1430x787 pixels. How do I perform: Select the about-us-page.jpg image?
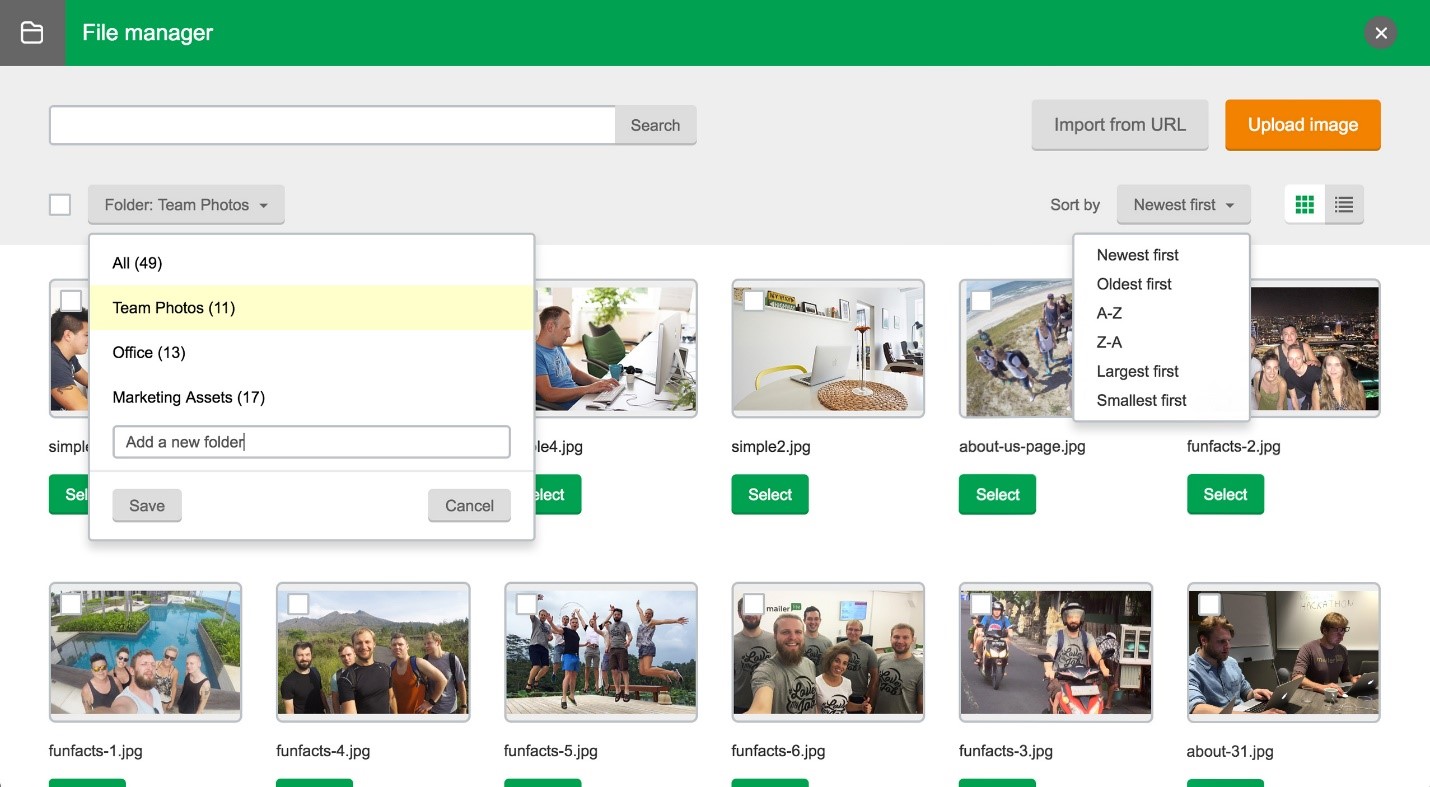[997, 494]
